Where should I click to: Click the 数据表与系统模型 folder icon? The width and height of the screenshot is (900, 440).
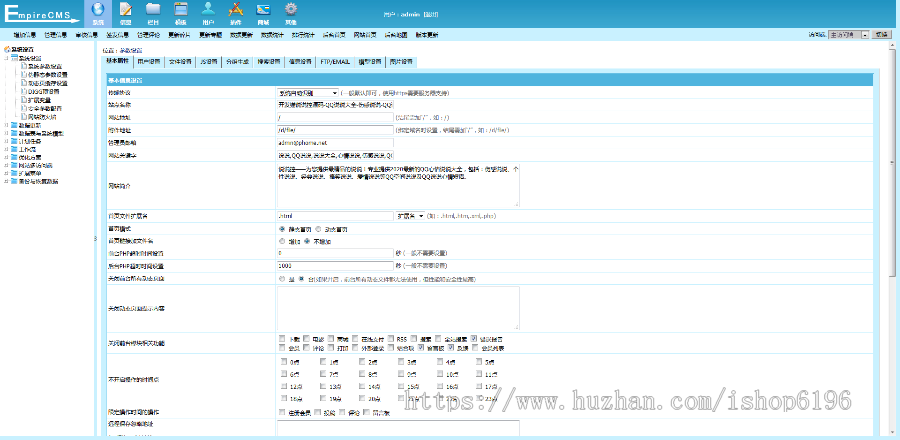(14, 133)
